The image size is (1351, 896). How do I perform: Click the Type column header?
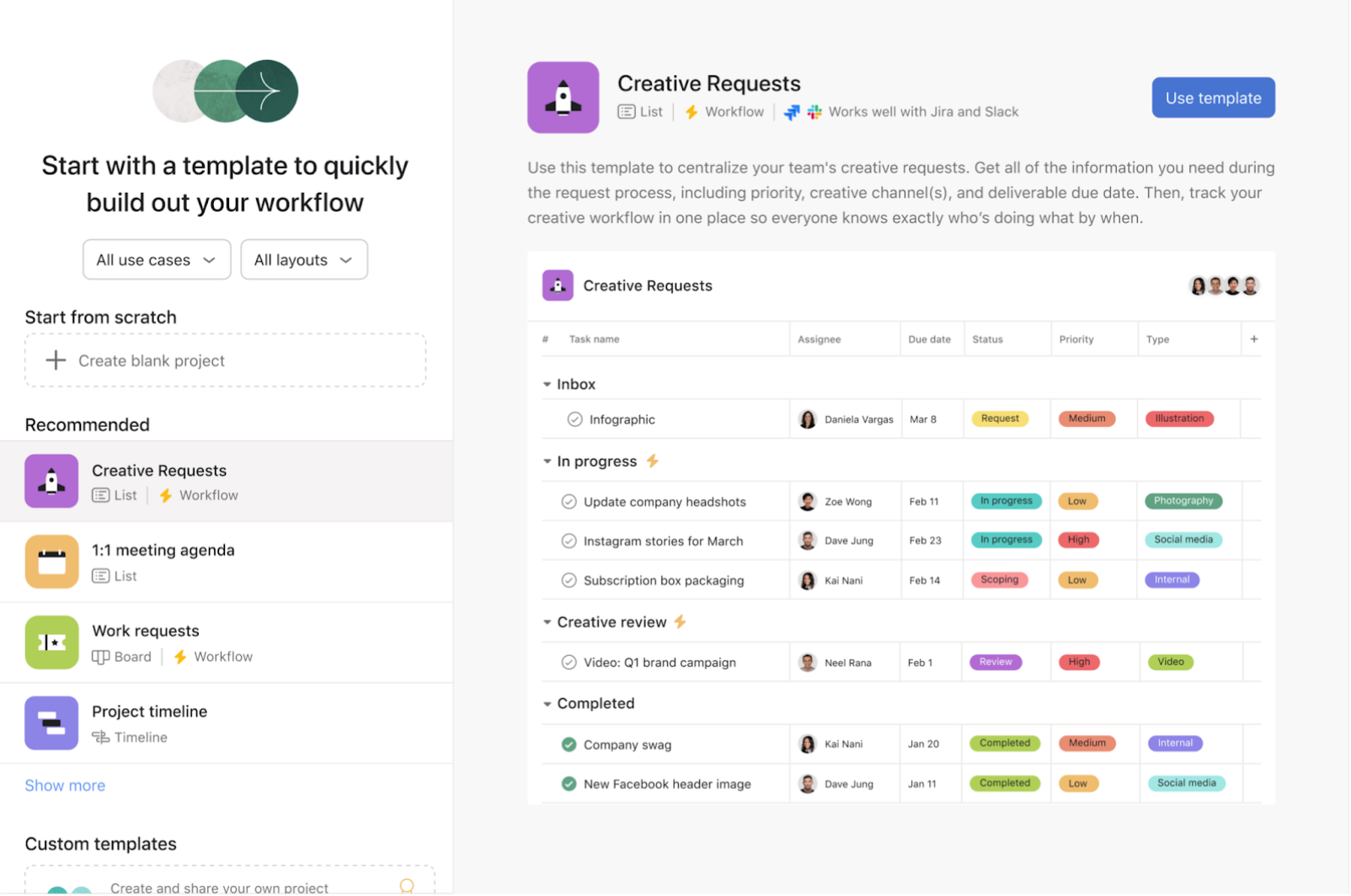click(1159, 339)
